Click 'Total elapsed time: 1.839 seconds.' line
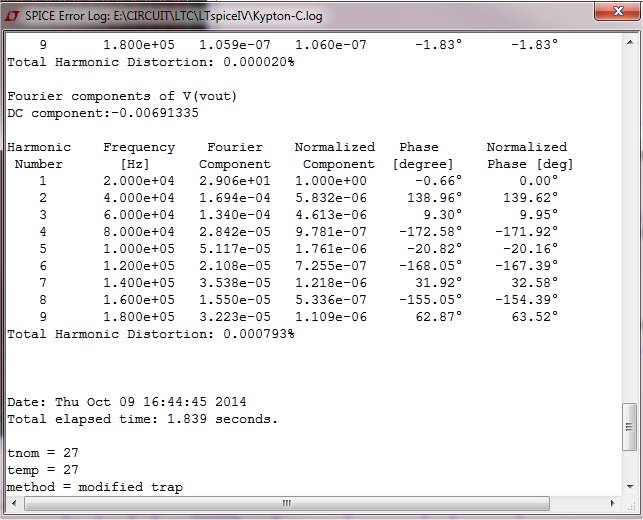Image resolution: width=643 pixels, height=520 pixels. coord(142,419)
